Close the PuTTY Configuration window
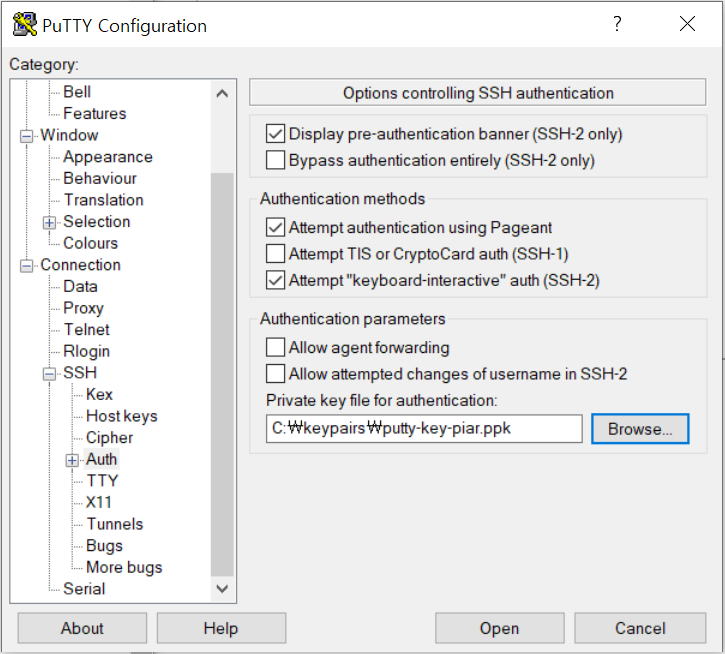725x654 pixels. (688, 24)
